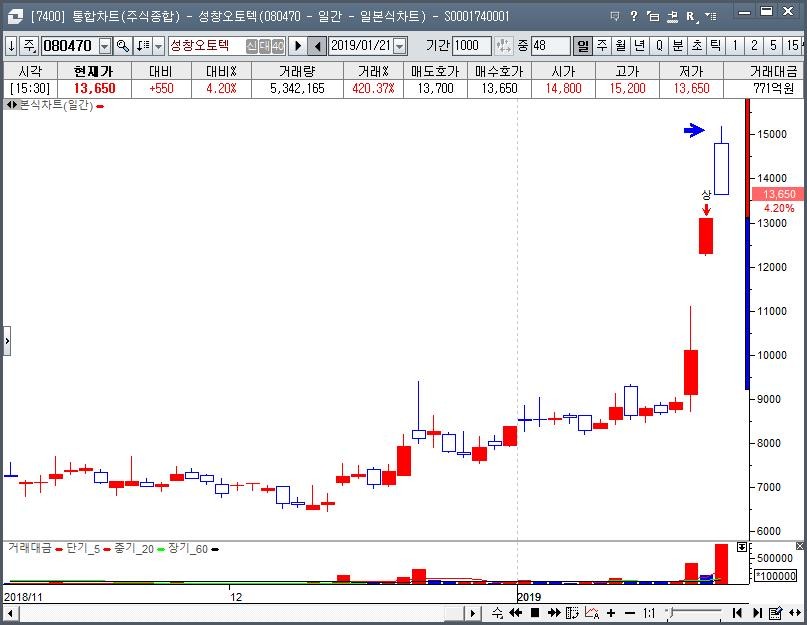Click the rewind double-left arrow icon
The image size is (807, 625).
pyautogui.click(x=517, y=612)
